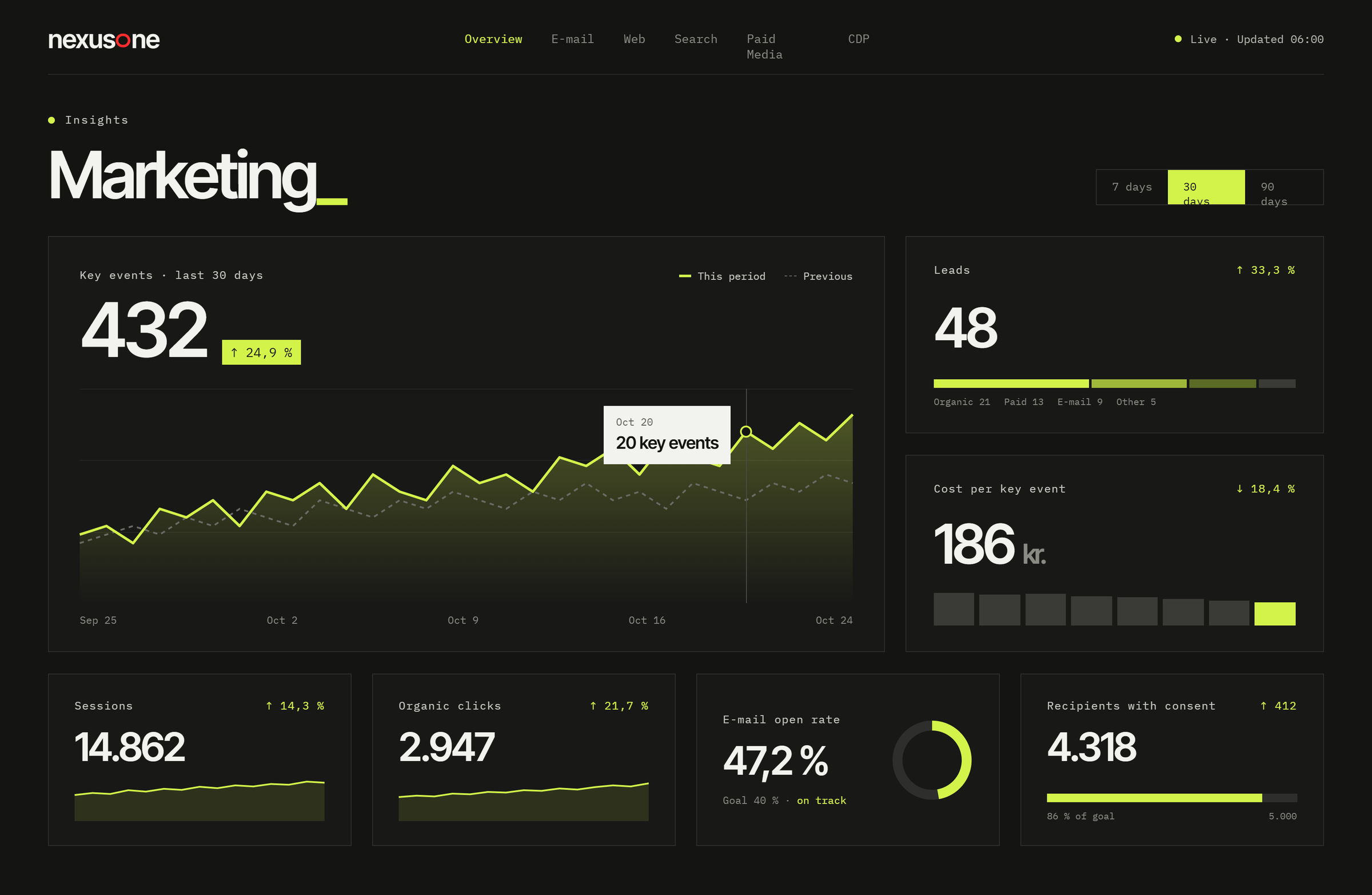The width and height of the screenshot is (1372, 895).
Task: Select the 30 days range
Action: 1206,187
